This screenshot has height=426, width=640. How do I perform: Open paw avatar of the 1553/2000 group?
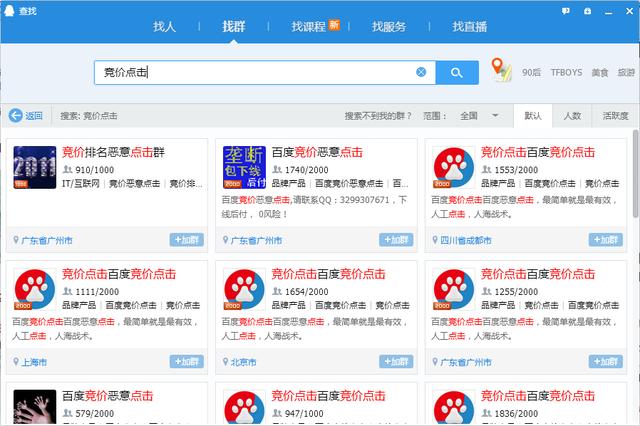454,167
